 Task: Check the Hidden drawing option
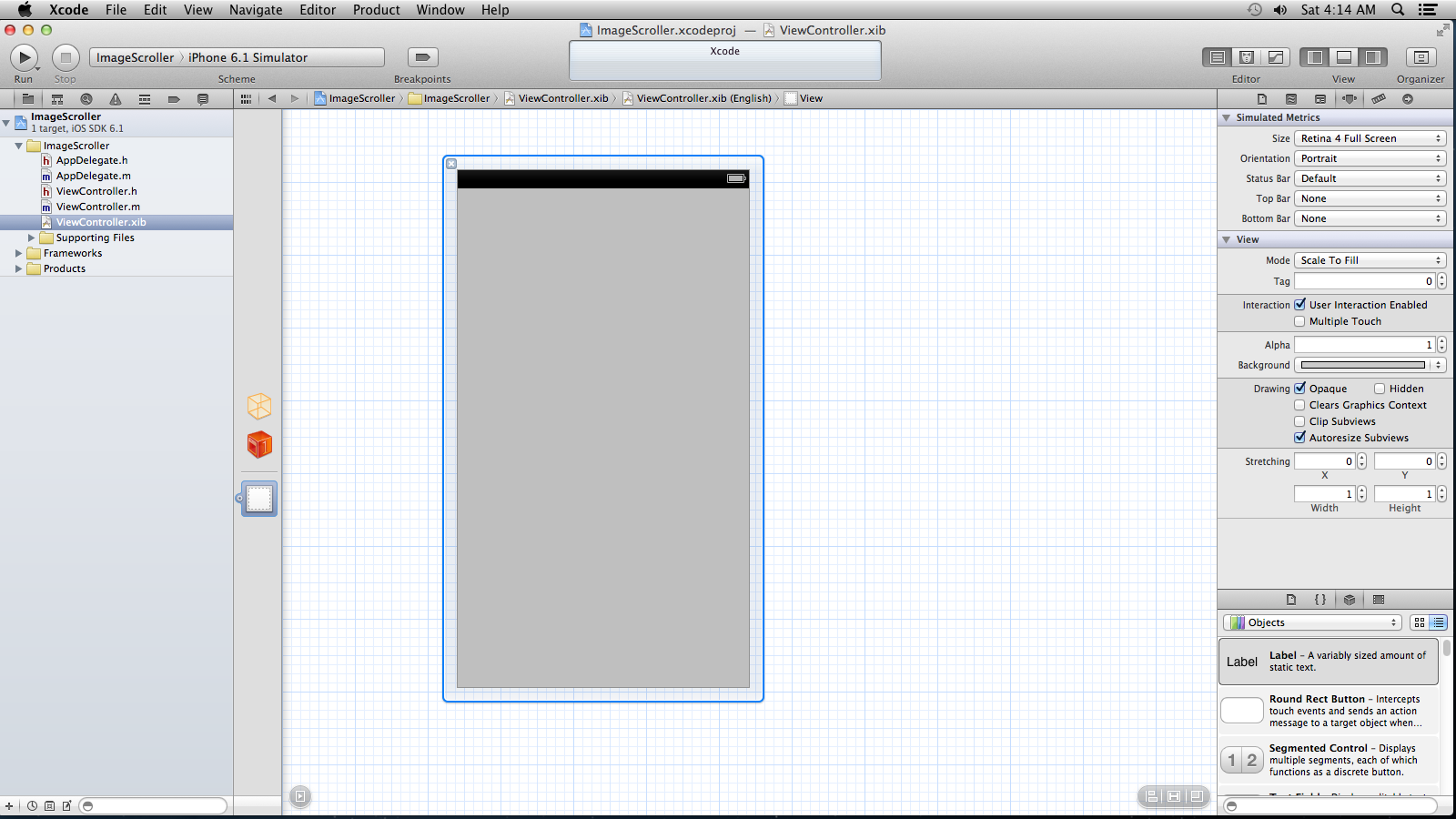pos(1380,389)
